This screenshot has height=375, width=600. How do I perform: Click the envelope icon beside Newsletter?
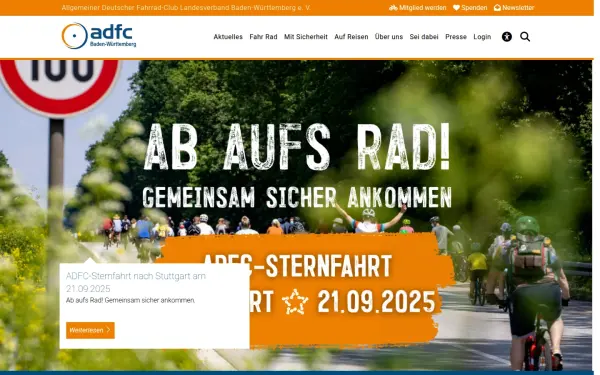tap(497, 8)
